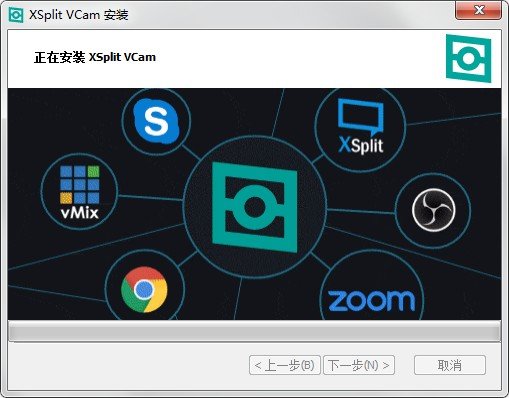Click the Skype logo in the banner

coord(156,121)
